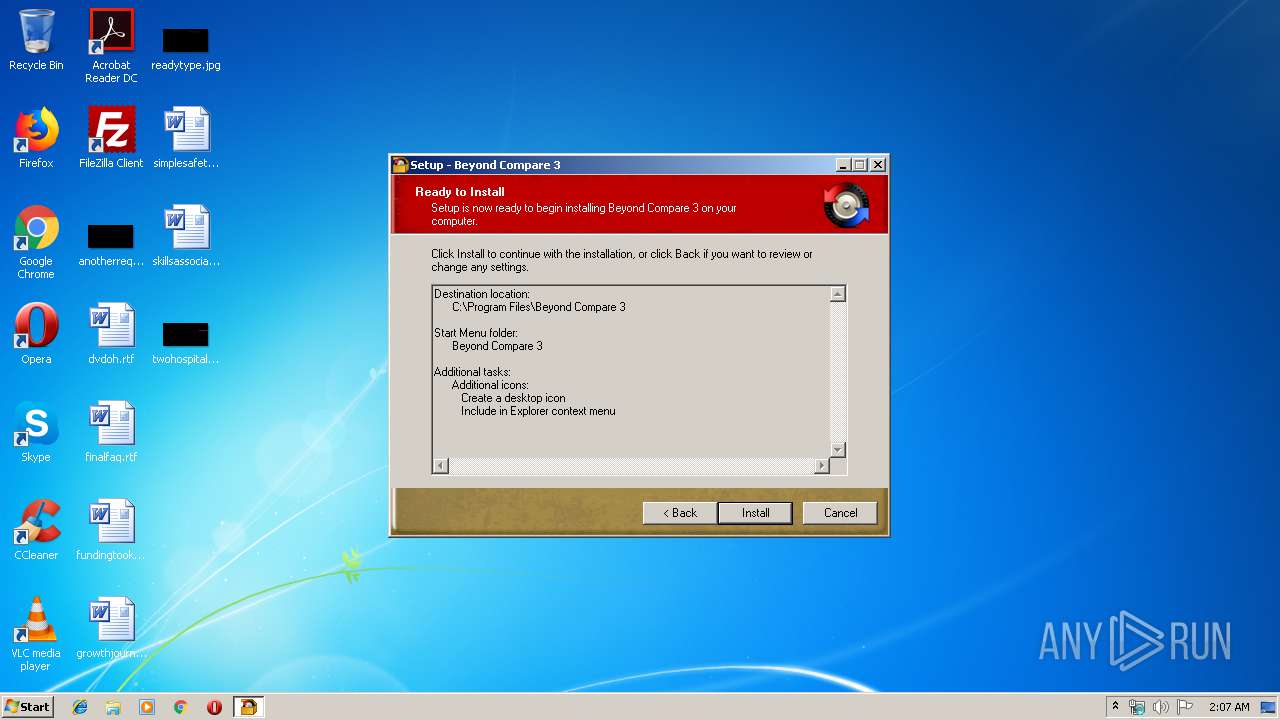Launch Opera desktop shortcut
Screen dimensions: 1280x720
36,334
